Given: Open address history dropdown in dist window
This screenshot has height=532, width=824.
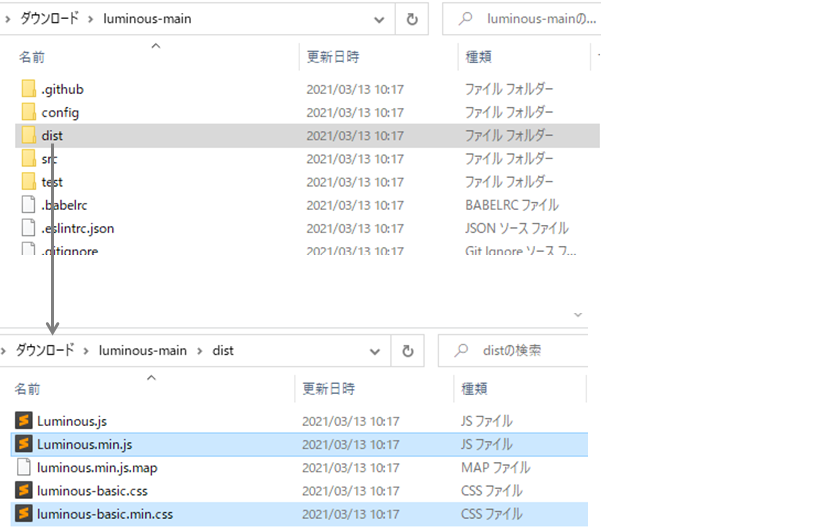Looking at the screenshot, I should point(375,352).
